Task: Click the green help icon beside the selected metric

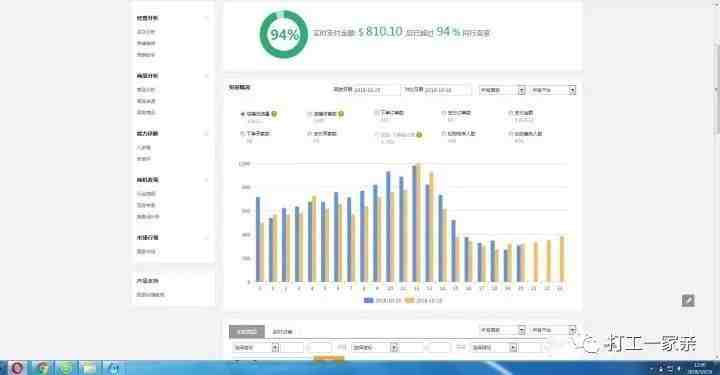Action: 274,113
